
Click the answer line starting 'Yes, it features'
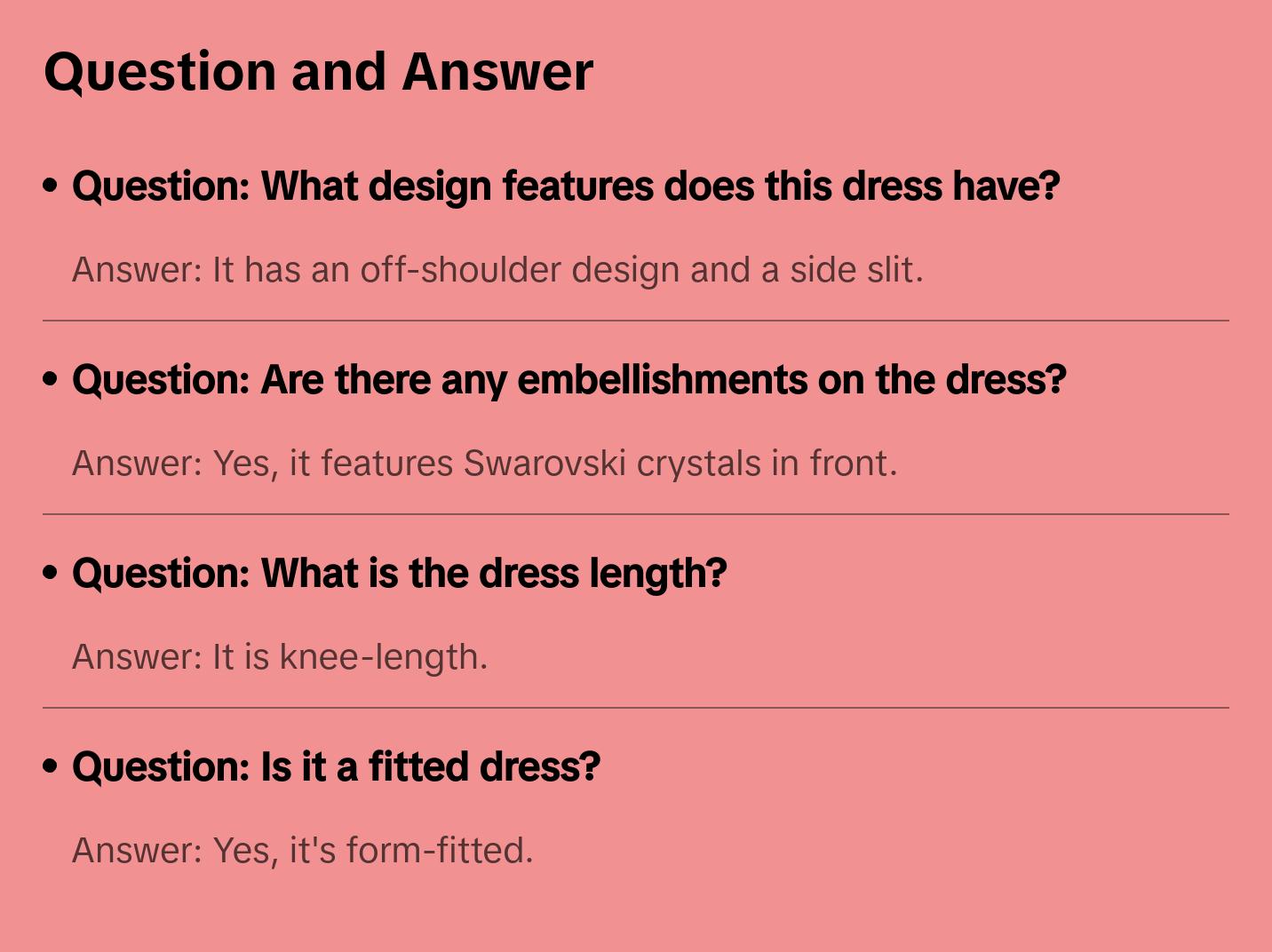[484, 464]
